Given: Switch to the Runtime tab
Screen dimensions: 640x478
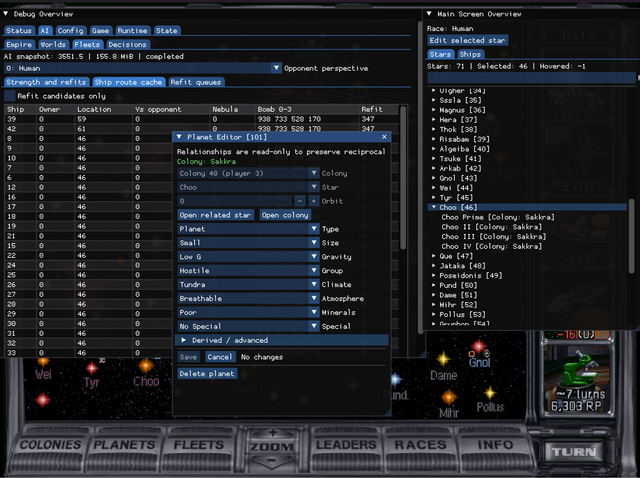Looking at the screenshot, I should 132,31.
